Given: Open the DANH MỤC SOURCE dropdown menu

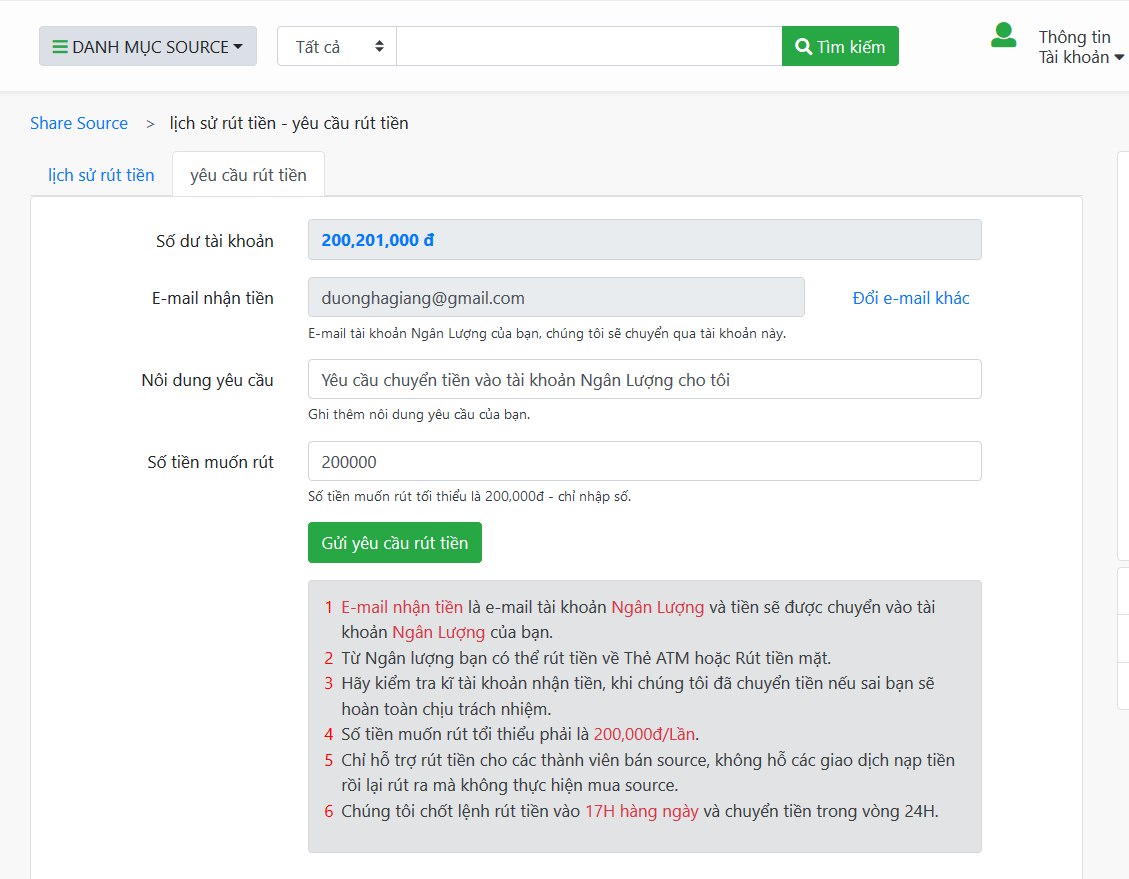Looking at the screenshot, I should click(x=148, y=46).
